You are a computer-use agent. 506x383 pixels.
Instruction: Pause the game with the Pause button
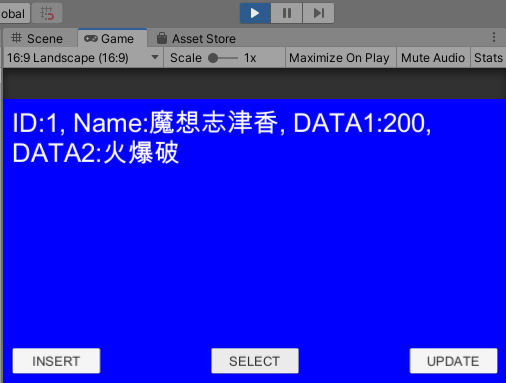(x=287, y=13)
